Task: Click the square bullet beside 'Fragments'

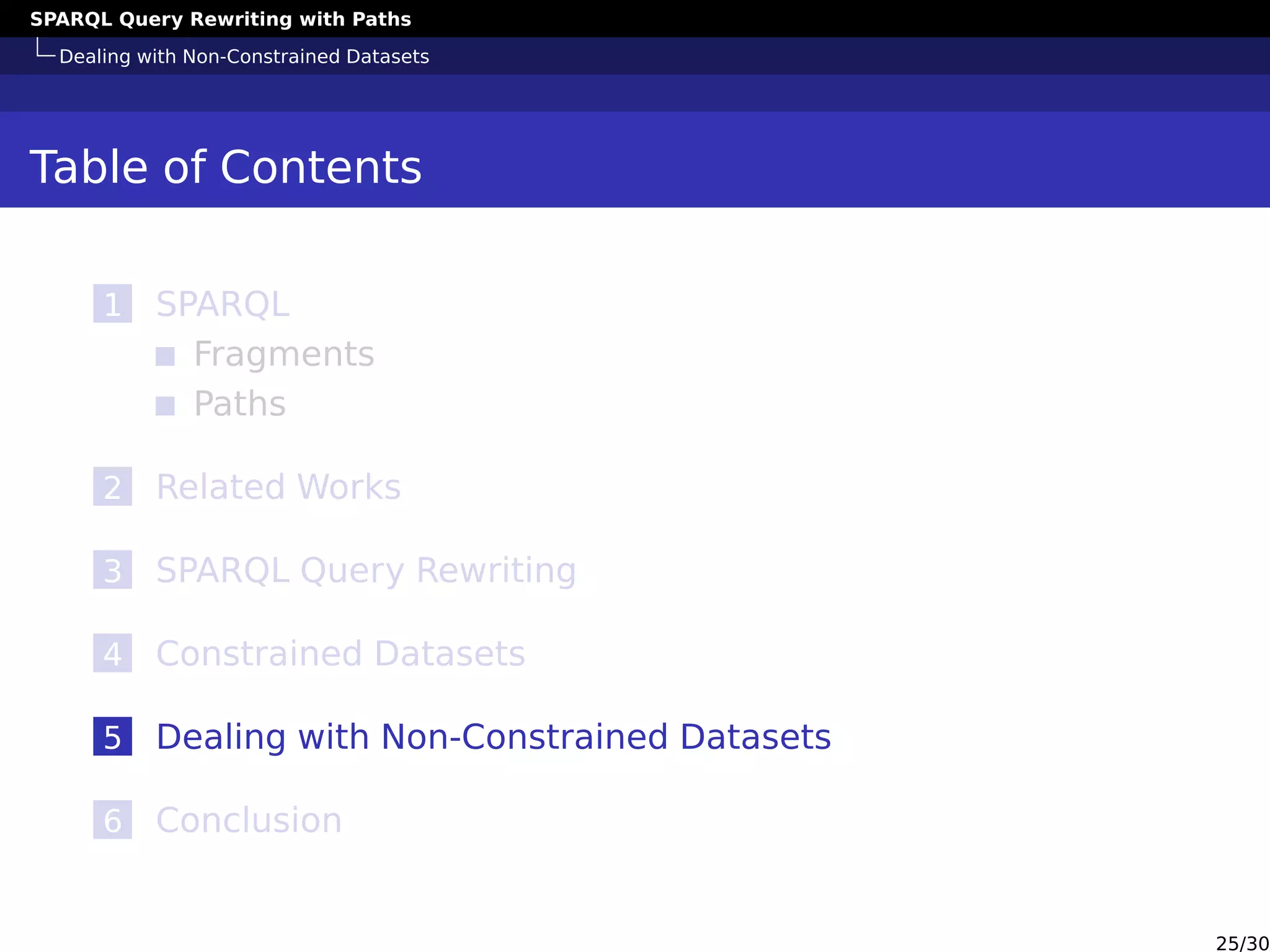Action: tap(165, 356)
